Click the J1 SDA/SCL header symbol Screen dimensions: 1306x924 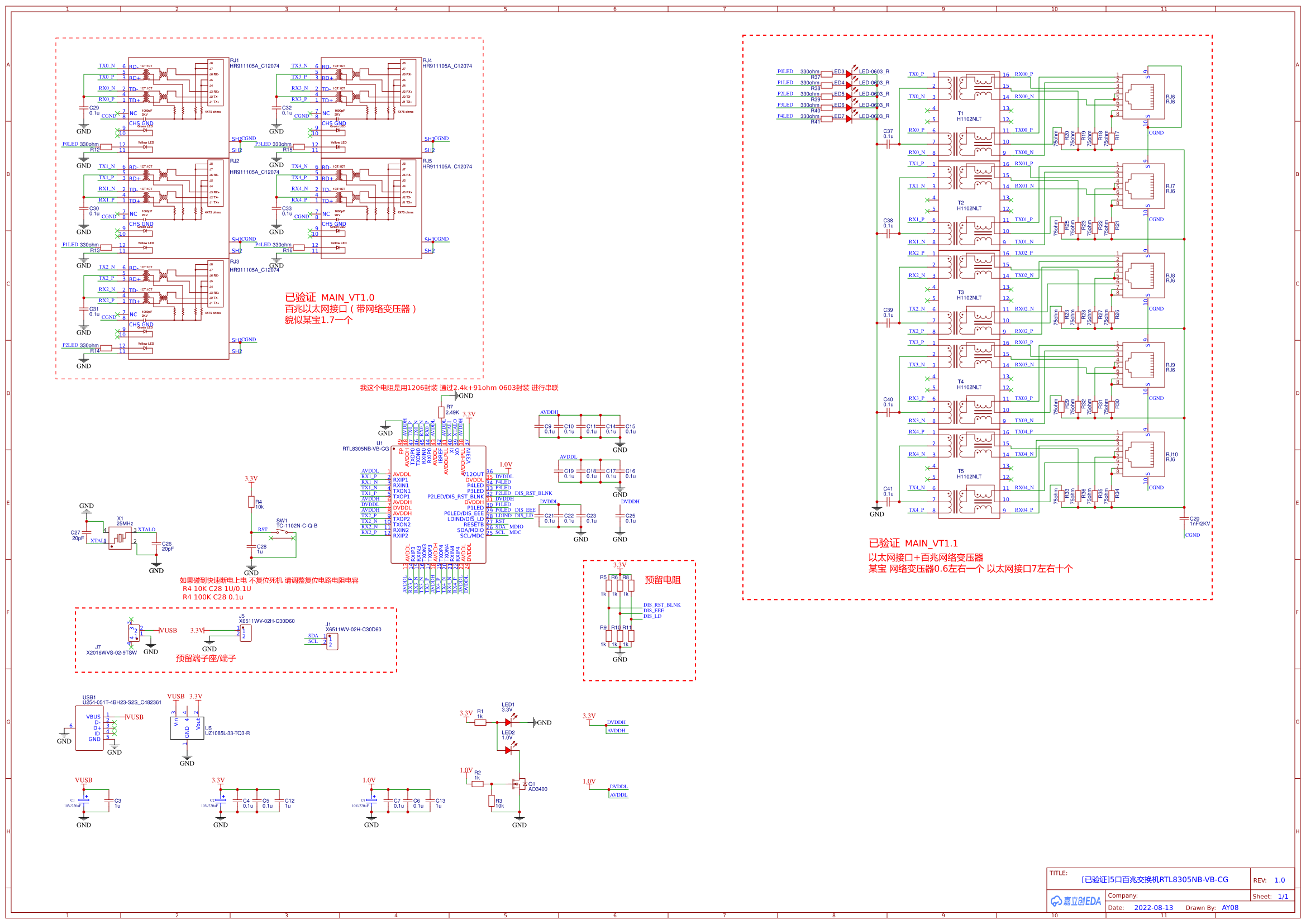coord(332,641)
